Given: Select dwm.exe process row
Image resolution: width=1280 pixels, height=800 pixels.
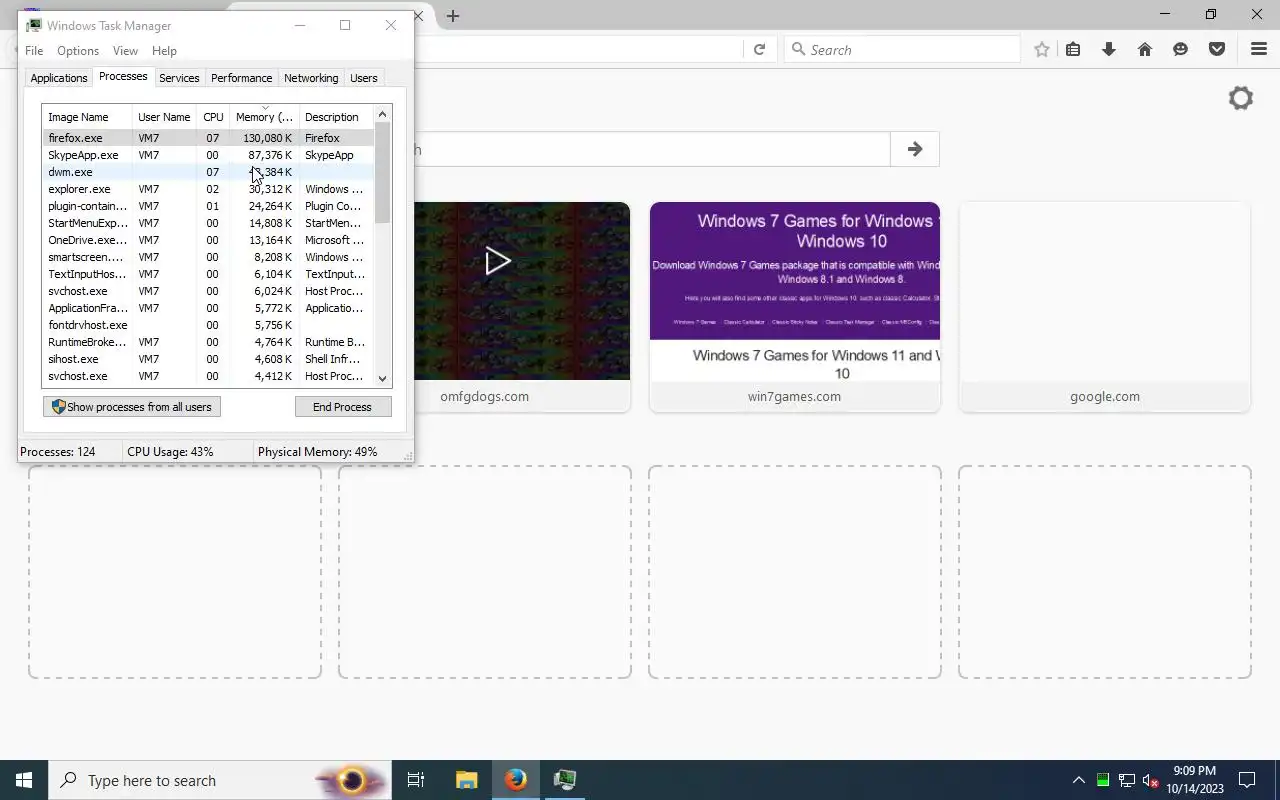Looking at the screenshot, I should pyautogui.click(x=208, y=172).
